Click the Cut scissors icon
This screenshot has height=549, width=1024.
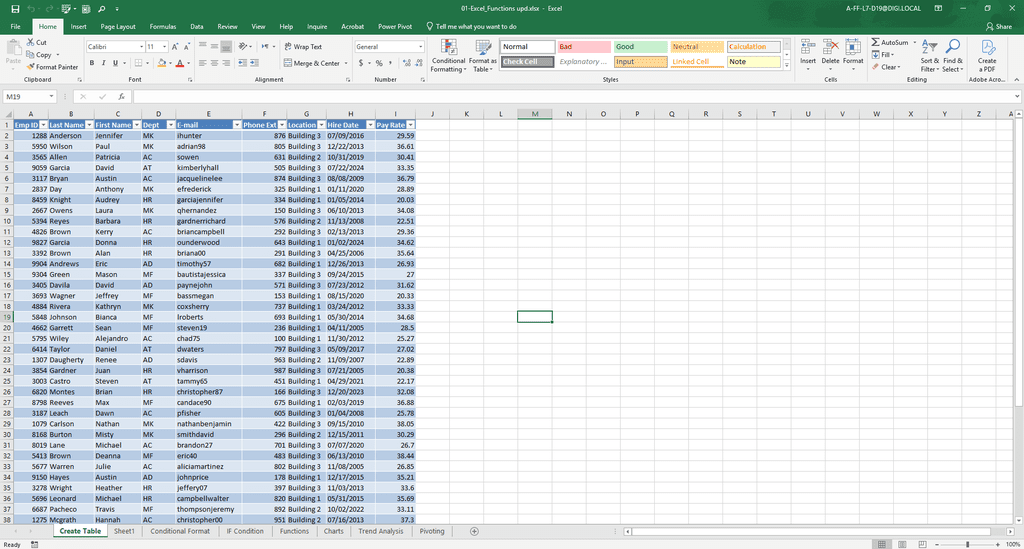31,42
